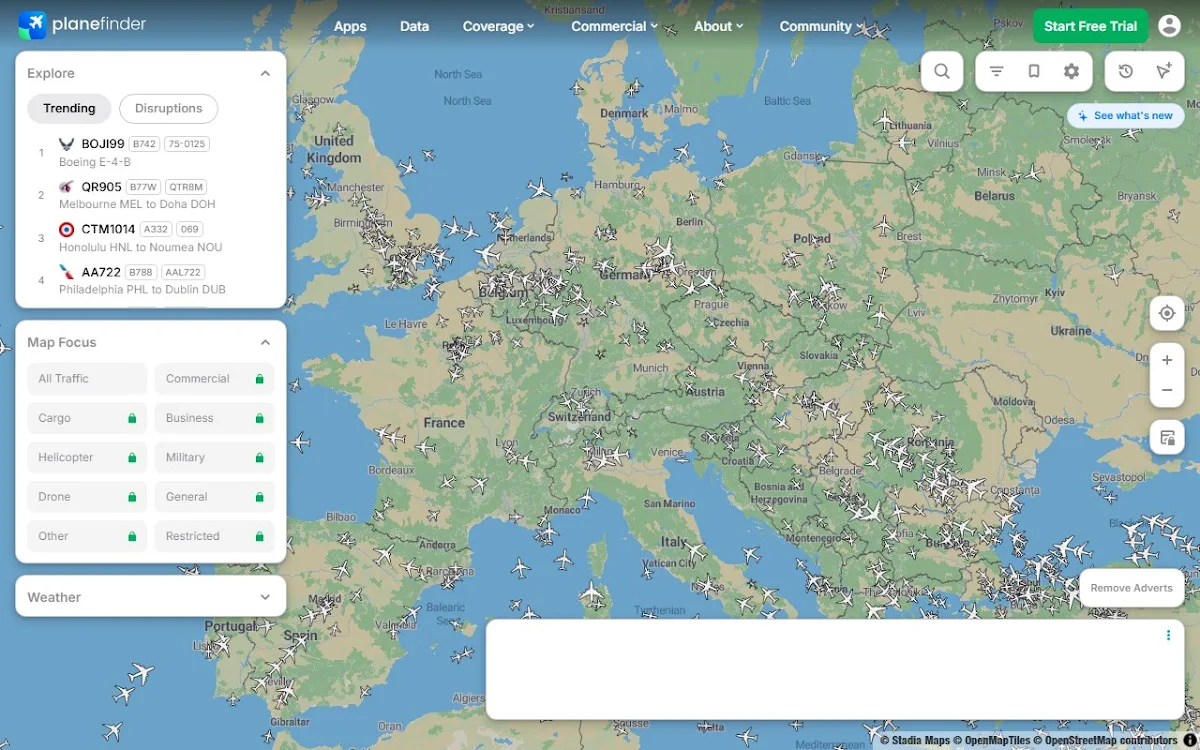Click the BOJI99 Air Force emblem
The image size is (1200, 750).
click(x=67, y=144)
